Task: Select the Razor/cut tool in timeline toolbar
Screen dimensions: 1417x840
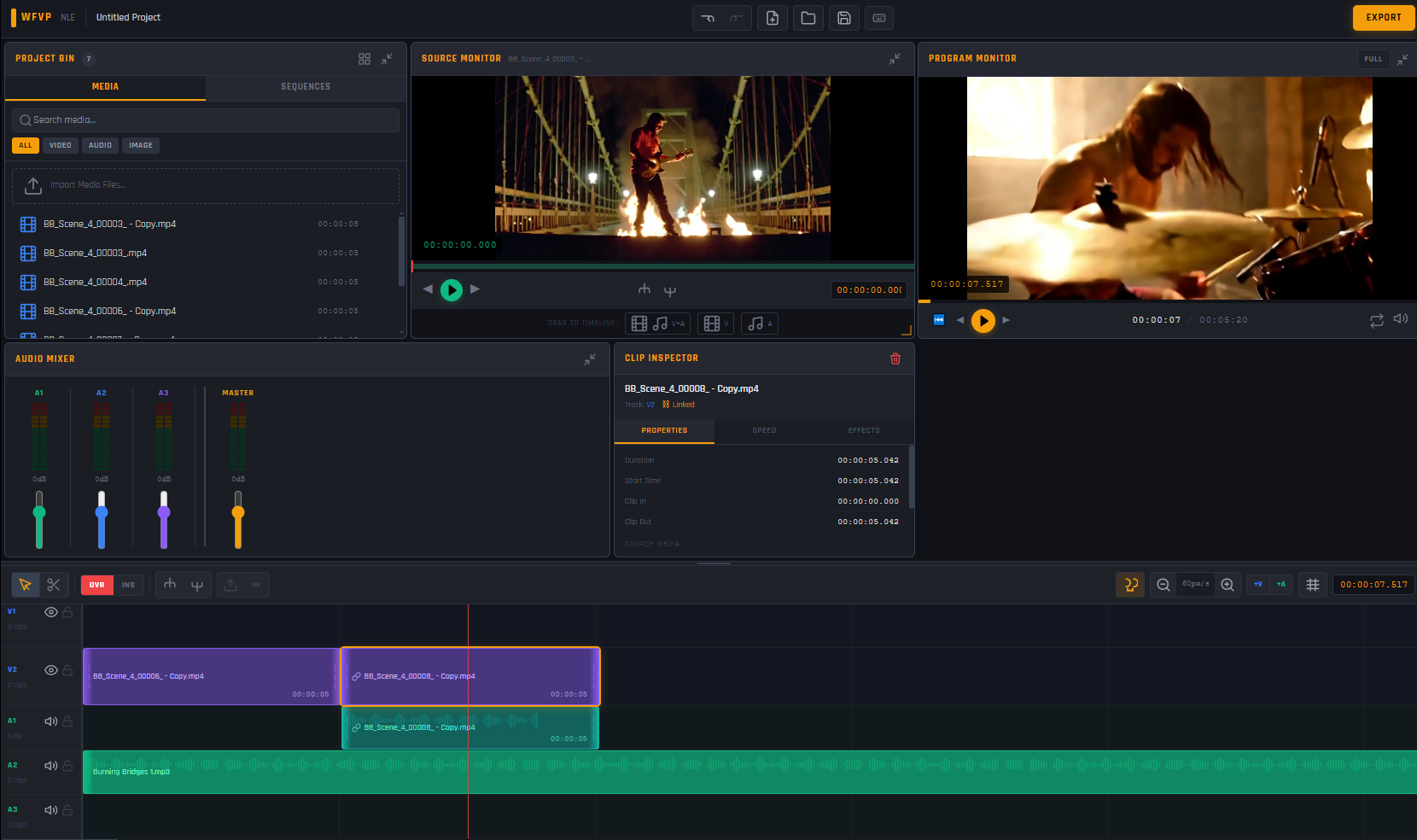Action: [54, 585]
